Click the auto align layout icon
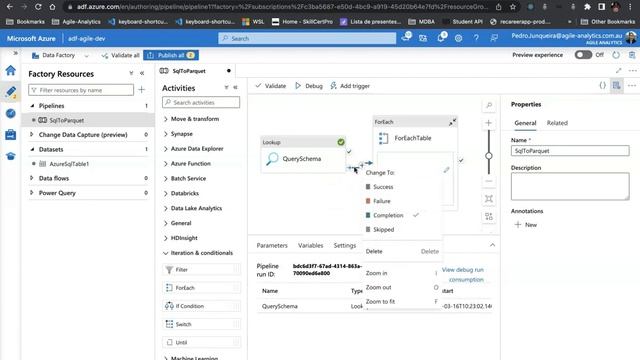The image size is (640, 360). [489, 216]
